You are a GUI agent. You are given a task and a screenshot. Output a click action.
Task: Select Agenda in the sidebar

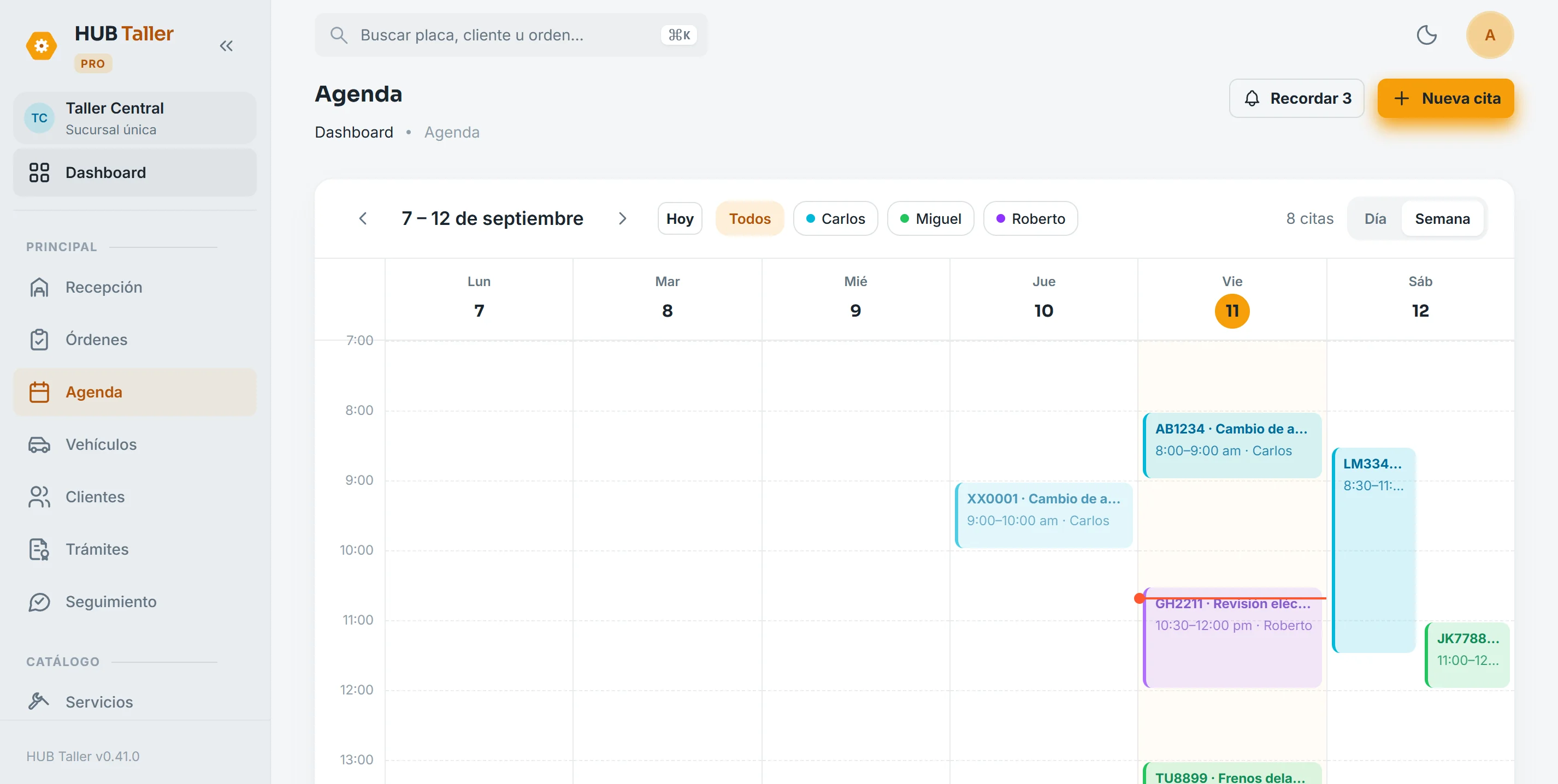click(x=135, y=391)
